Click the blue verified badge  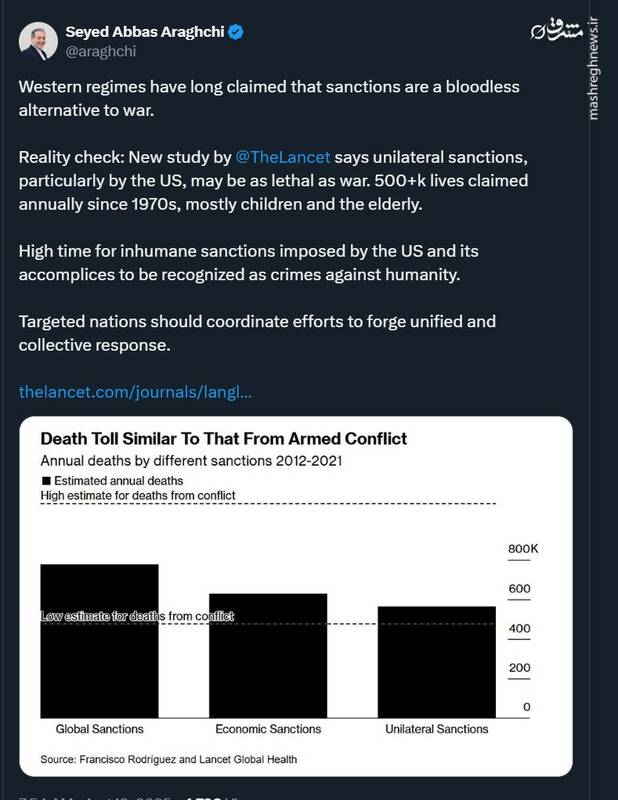tap(235, 32)
